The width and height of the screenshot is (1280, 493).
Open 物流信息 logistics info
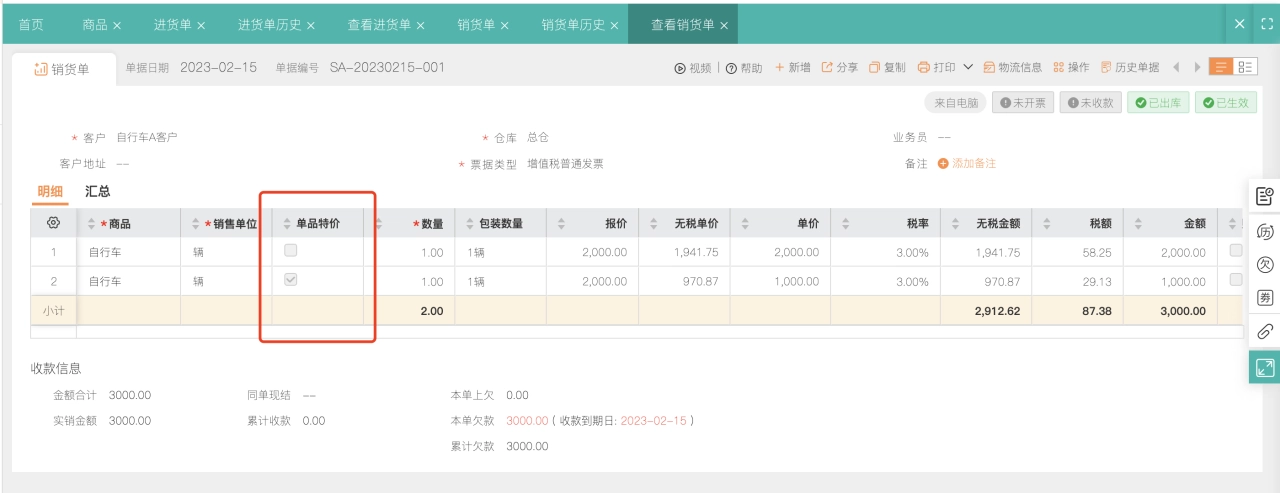point(1013,67)
